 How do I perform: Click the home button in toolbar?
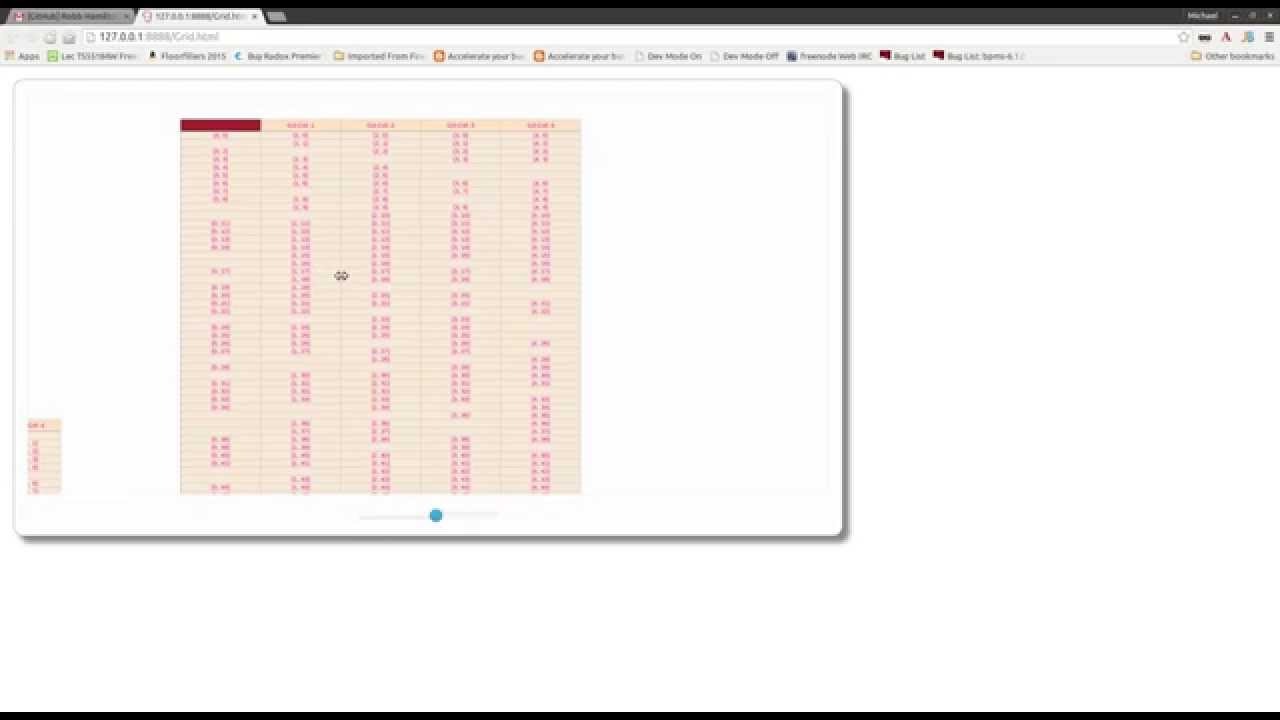click(69, 37)
